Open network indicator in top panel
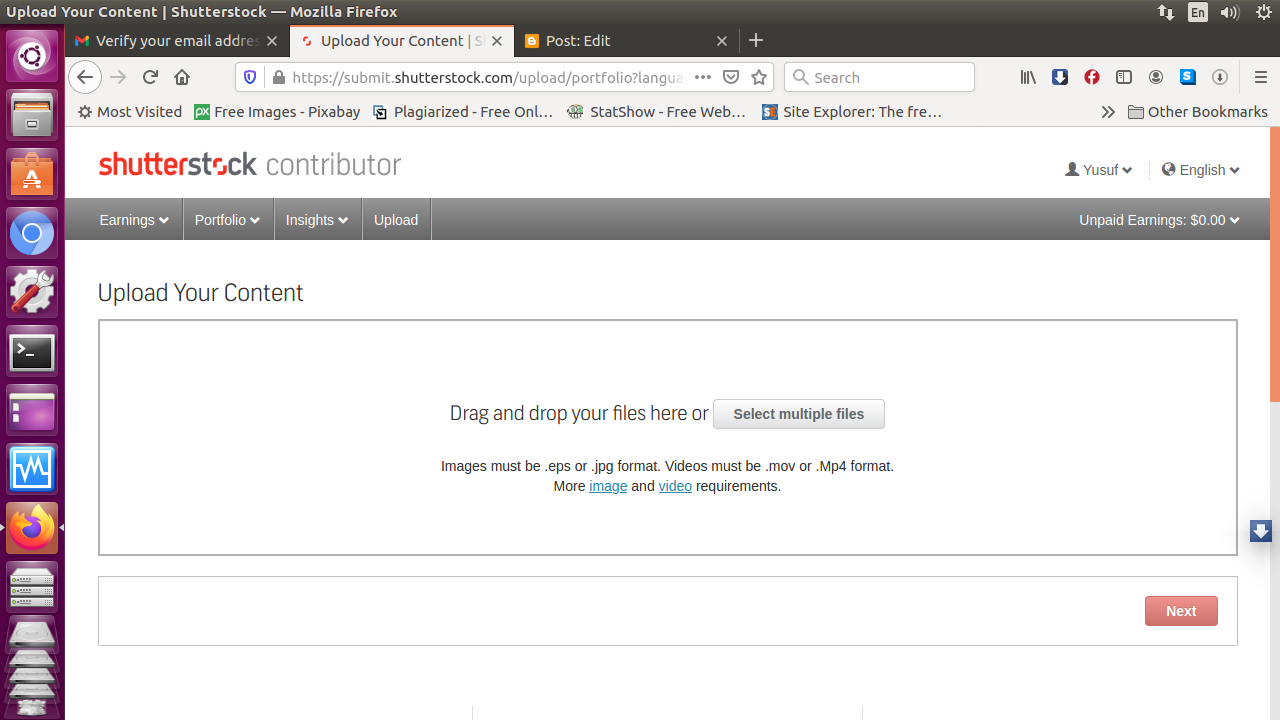 (1166, 12)
